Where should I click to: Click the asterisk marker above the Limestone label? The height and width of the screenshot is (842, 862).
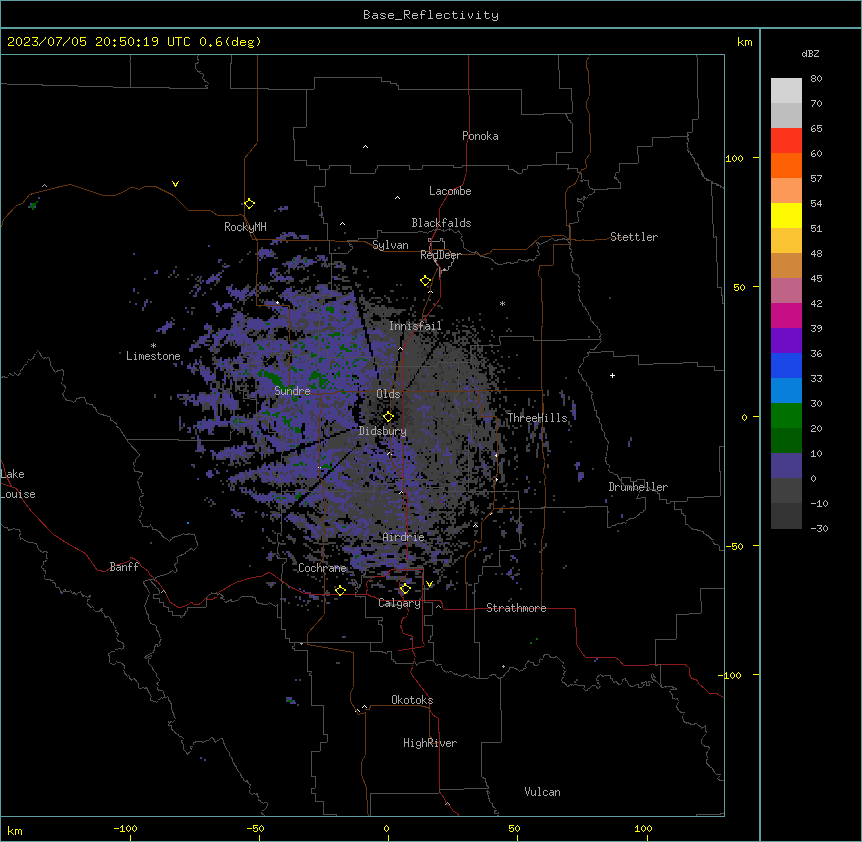point(153,346)
